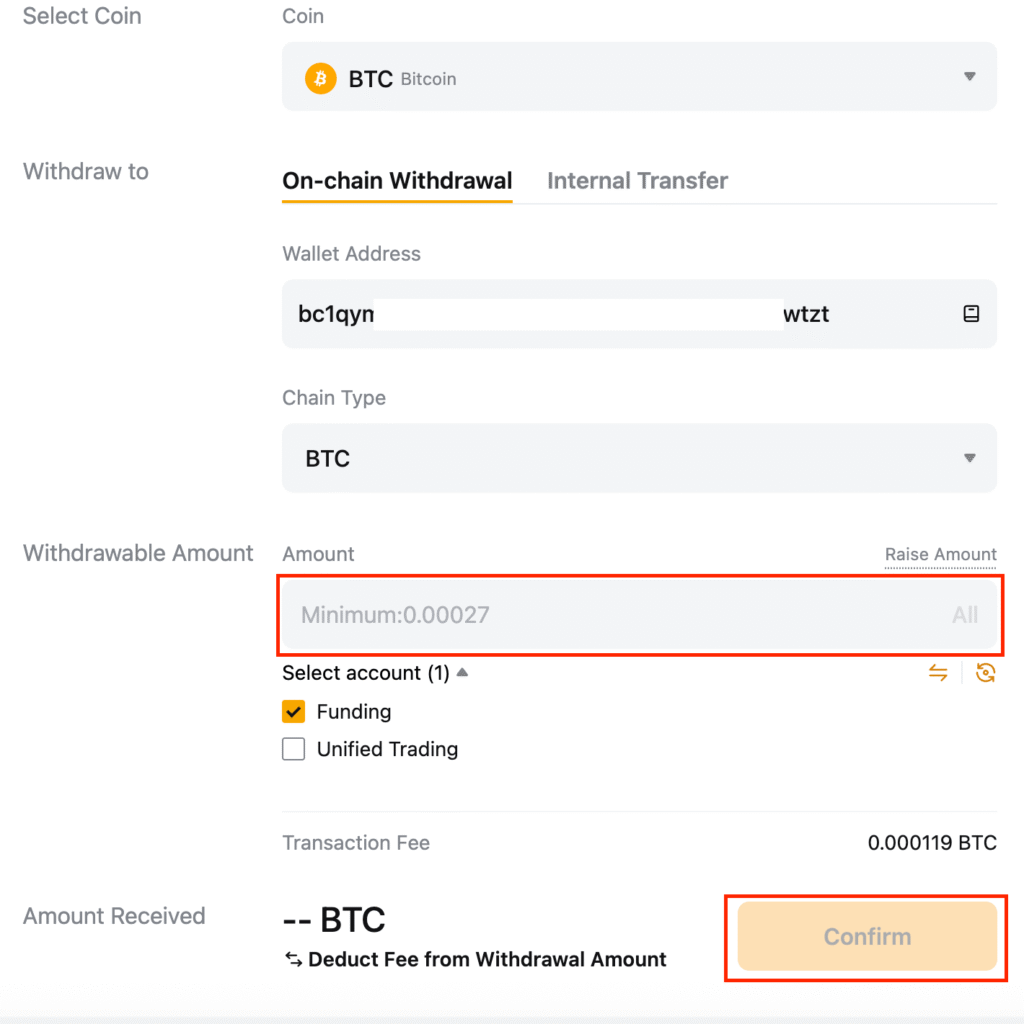The width and height of the screenshot is (1024, 1024).
Task: Click All in the amount field
Action: click(964, 615)
